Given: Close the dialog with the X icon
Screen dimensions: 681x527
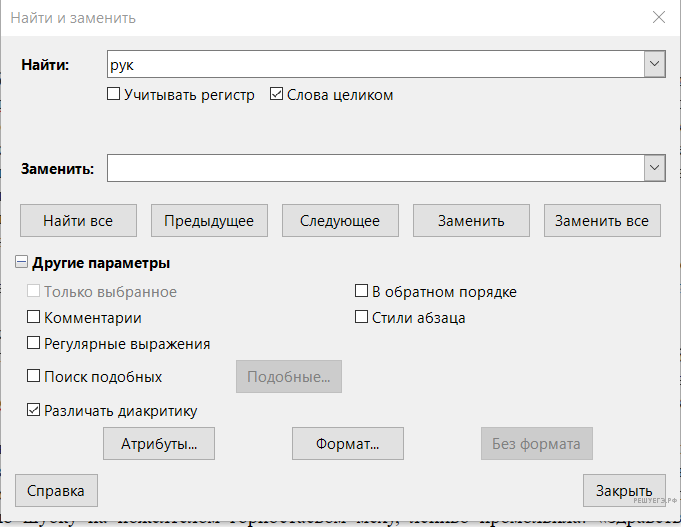Looking at the screenshot, I should click(659, 17).
